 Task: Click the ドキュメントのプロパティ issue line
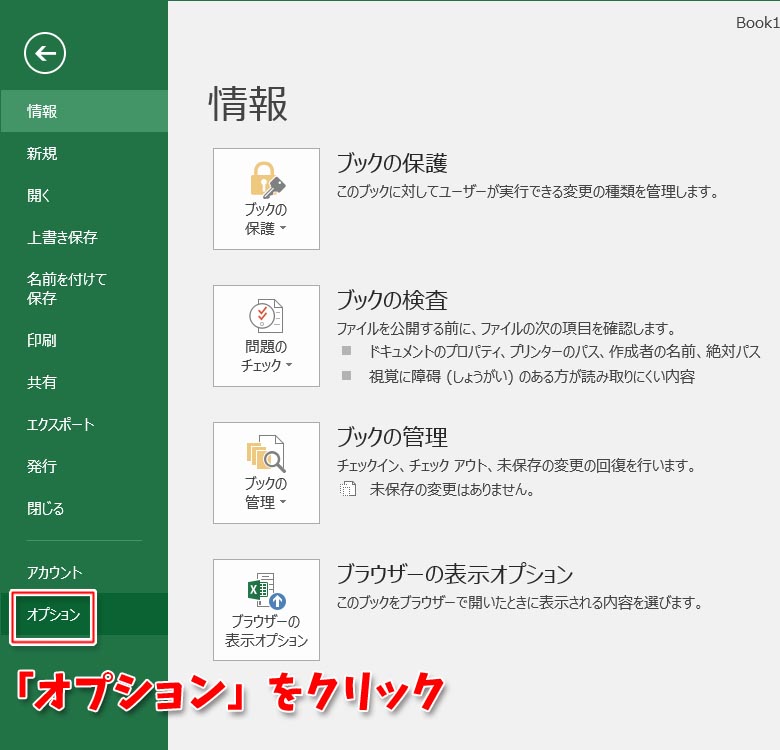(564, 352)
